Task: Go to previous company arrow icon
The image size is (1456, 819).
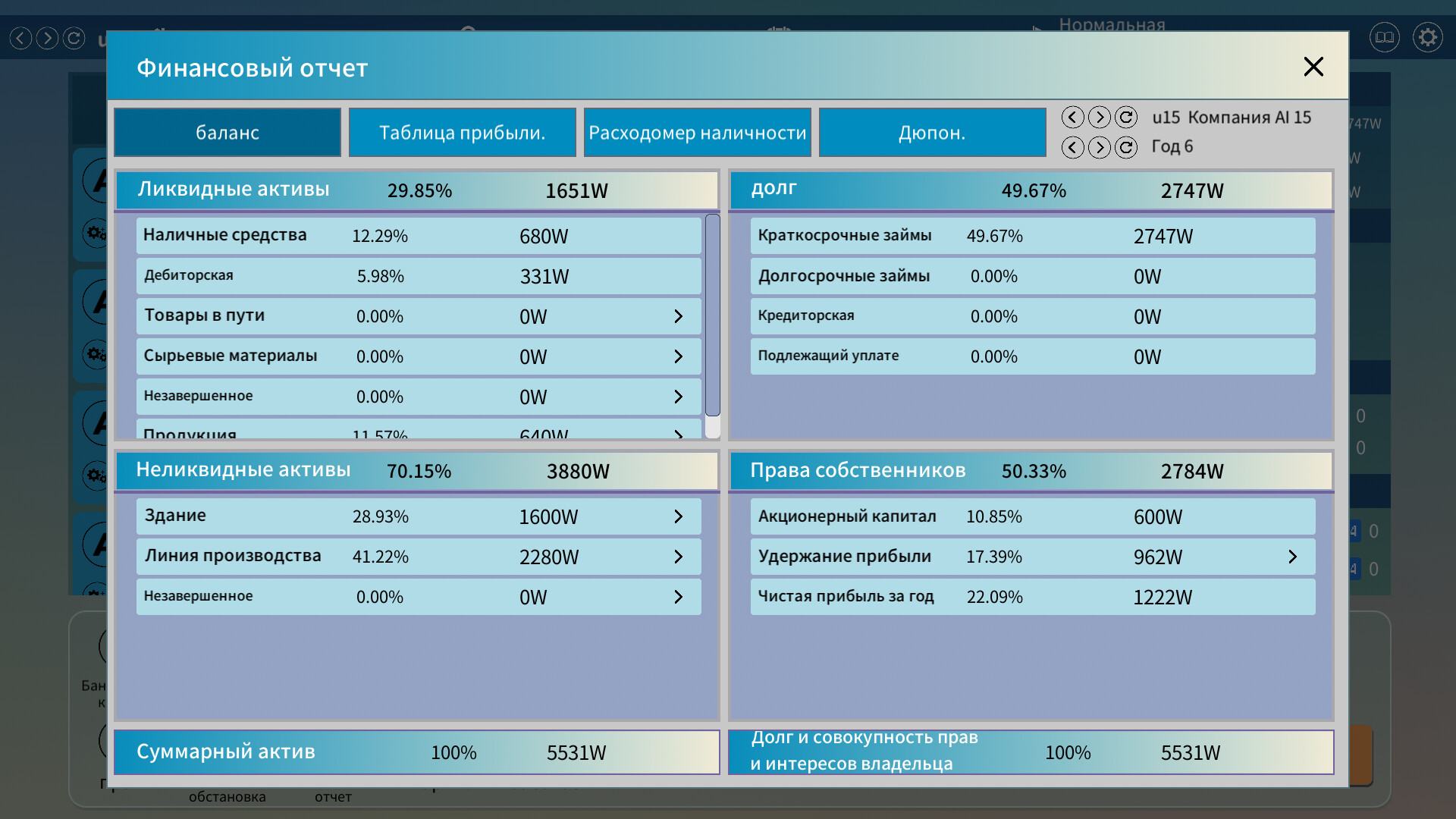Action: tap(1072, 118)
